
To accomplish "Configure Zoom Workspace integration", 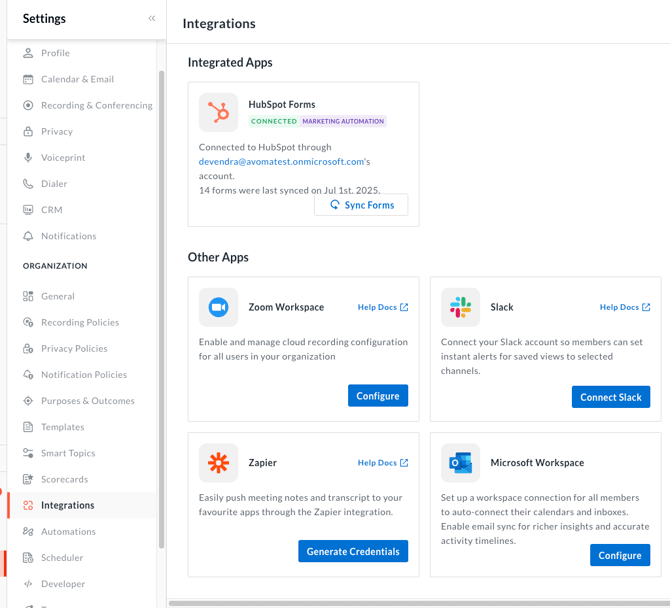I will pos(378,396).
